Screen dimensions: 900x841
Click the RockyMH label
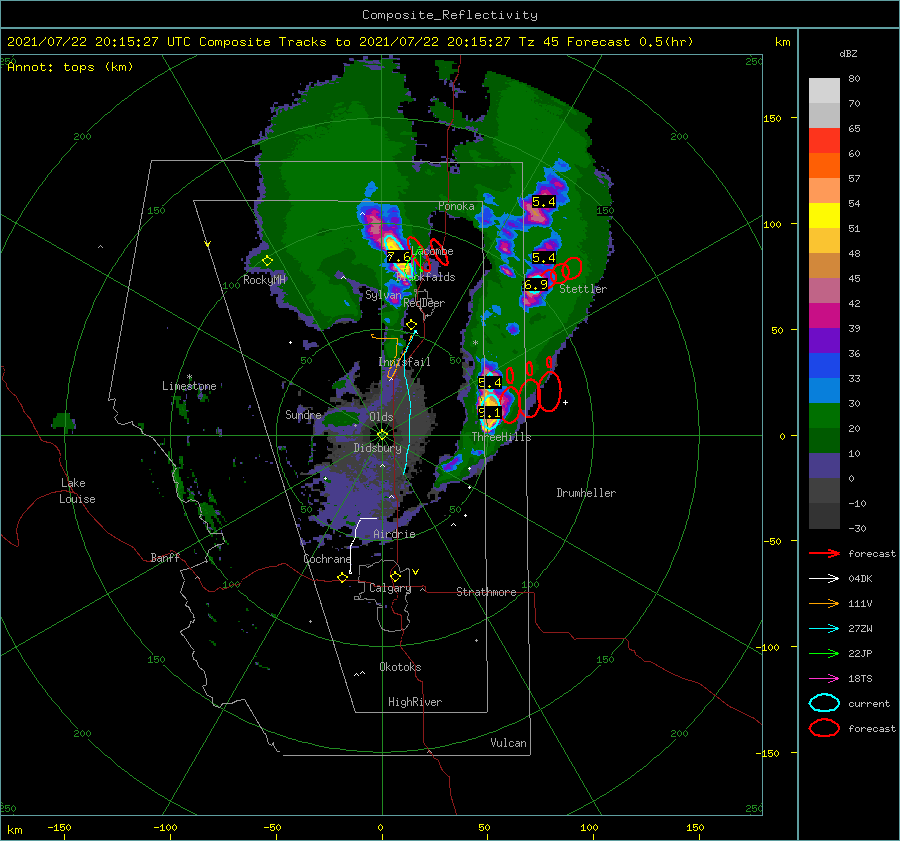pyautogui.click(x=264, y=280)
